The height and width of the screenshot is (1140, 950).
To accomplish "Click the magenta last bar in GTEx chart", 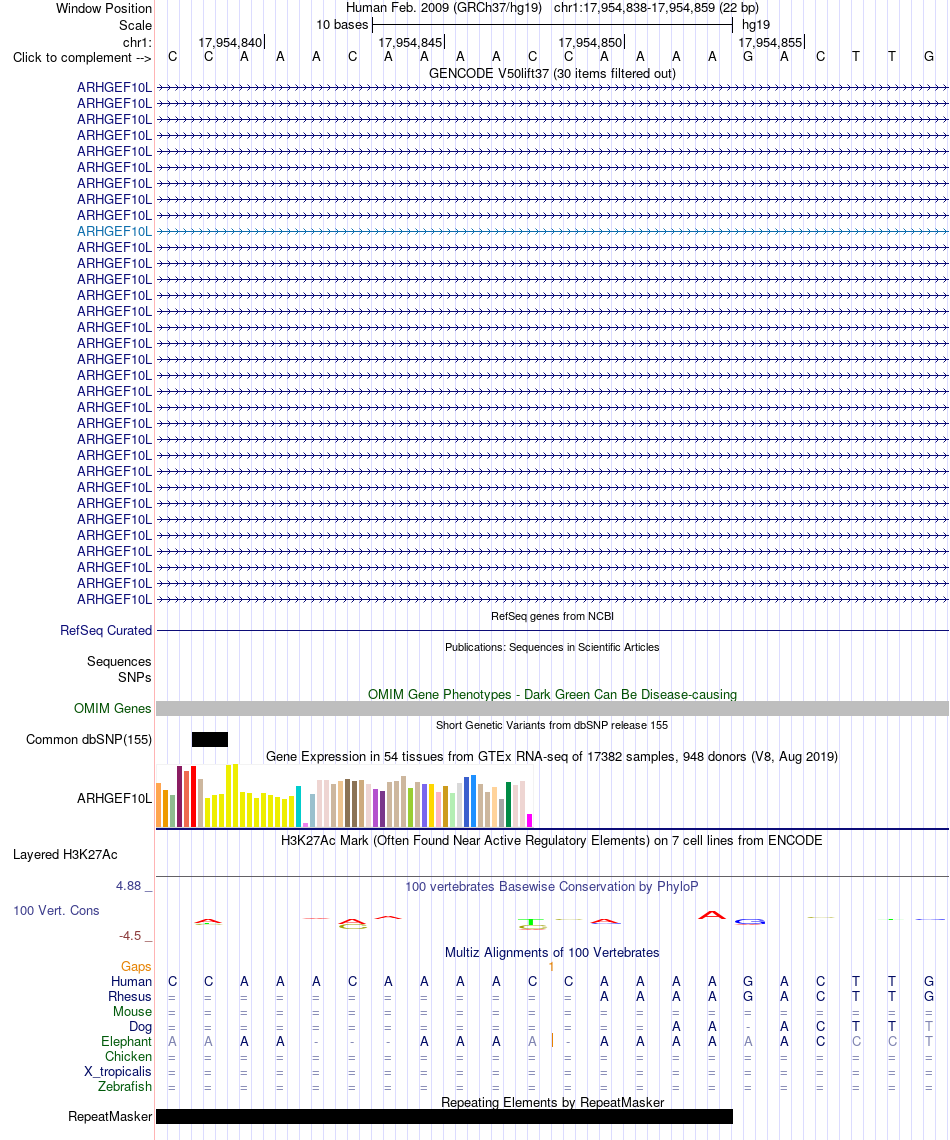I will [529, 820].
